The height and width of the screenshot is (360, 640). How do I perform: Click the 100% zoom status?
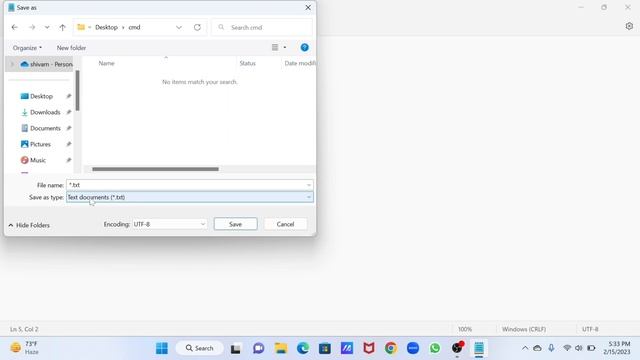point(464,329)
